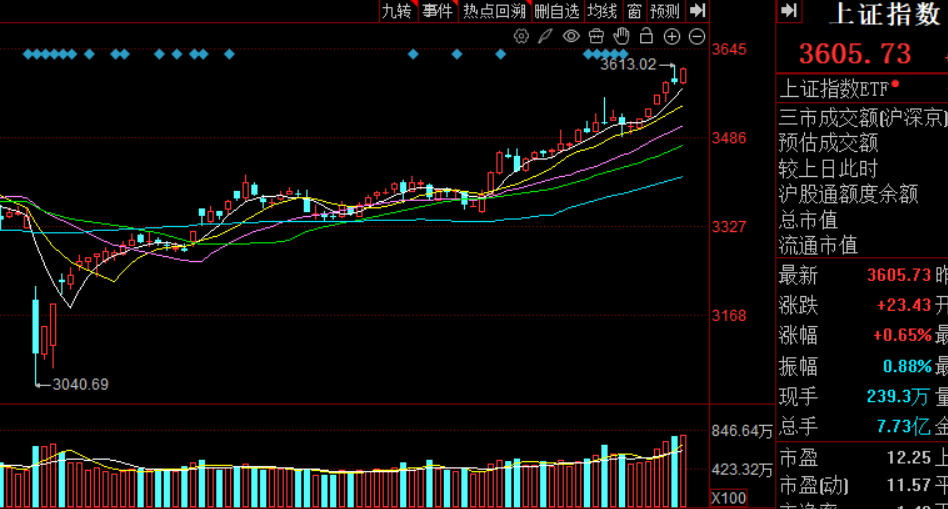This screenshot has height=509, width=948.
Task: Open the 热点回溯 tab
Action: tap(493, 11)
